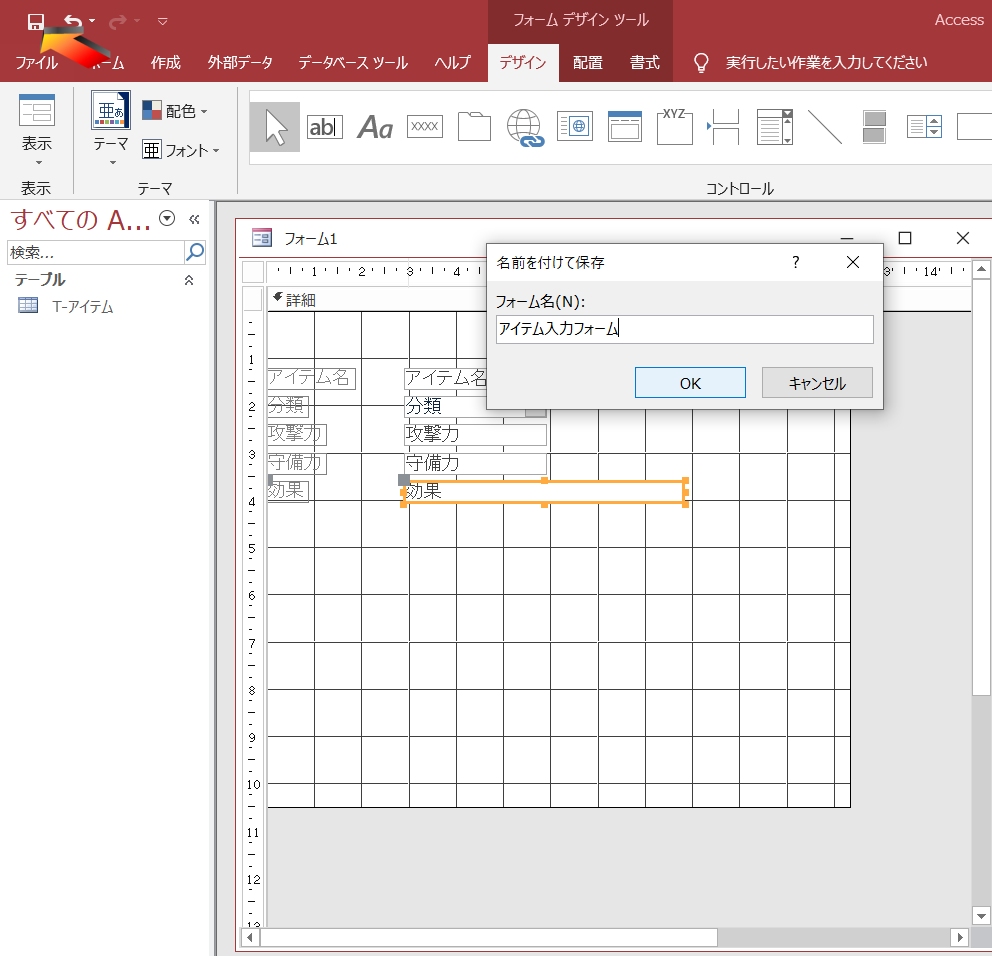This screenshot has height=956, width=992.
Task: Select the 攻撃力 label control
Action: click(x=297, y=435)
